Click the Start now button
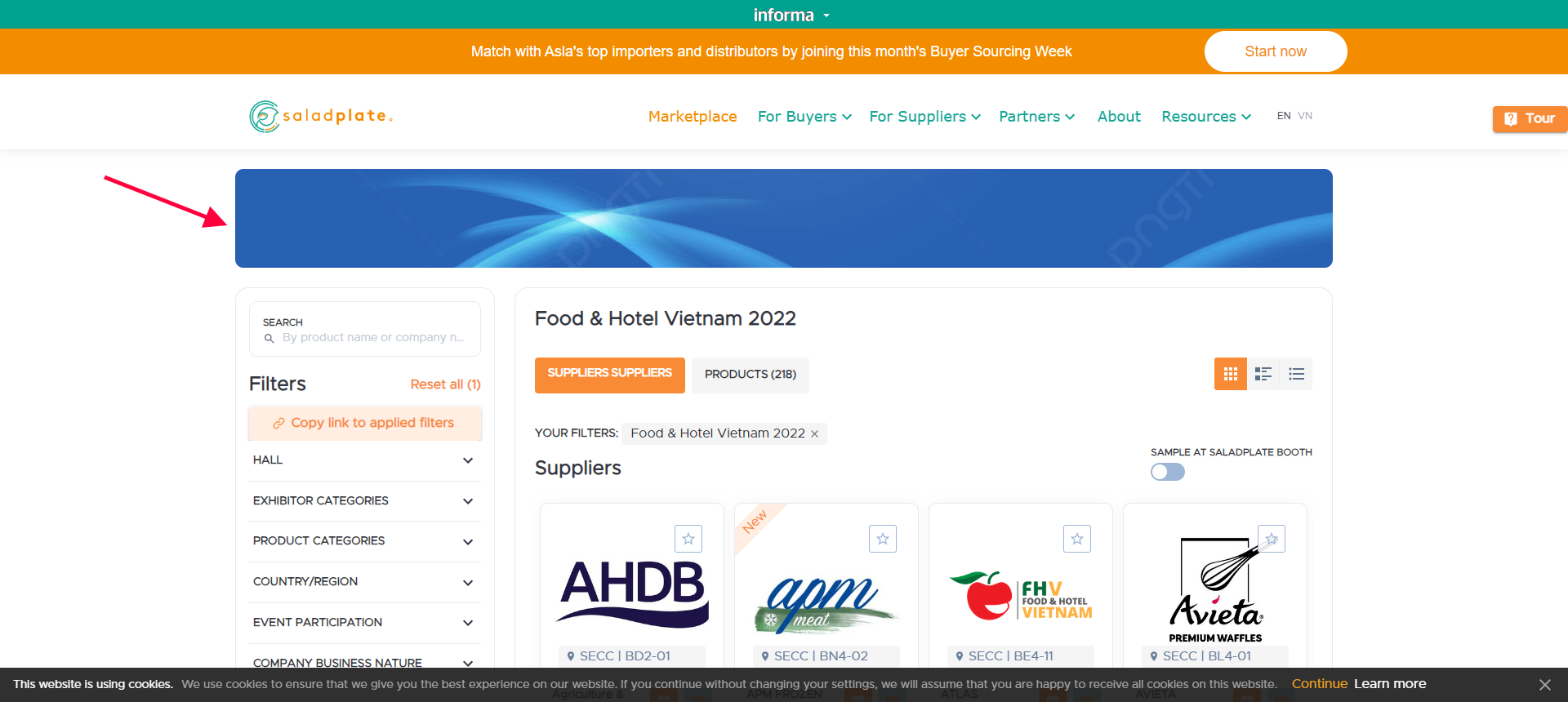Image resolution: width=1568 pixels, height=702 pixels. 1276,51
